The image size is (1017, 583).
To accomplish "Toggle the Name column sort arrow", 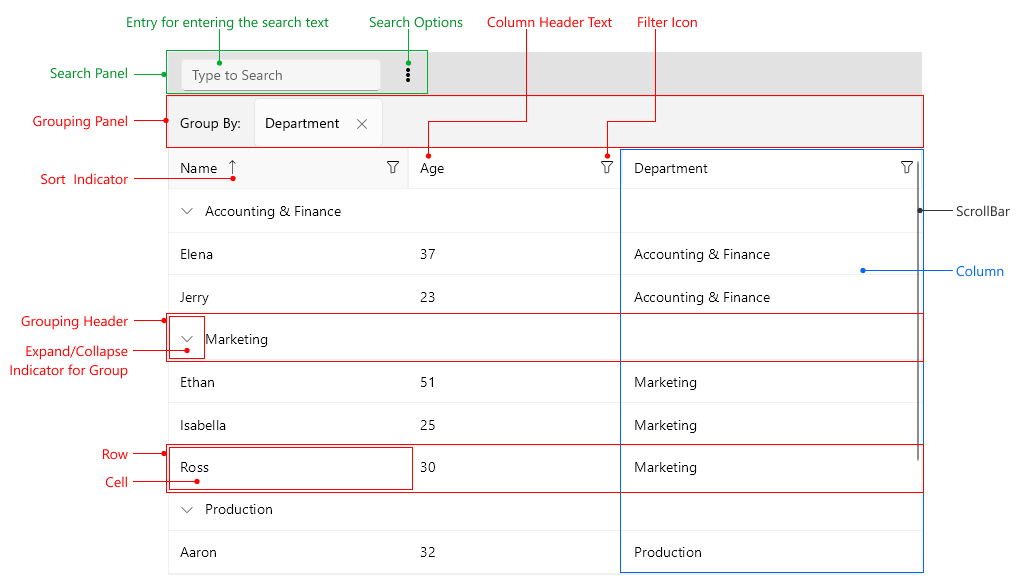I will click(x=233, y=167).
